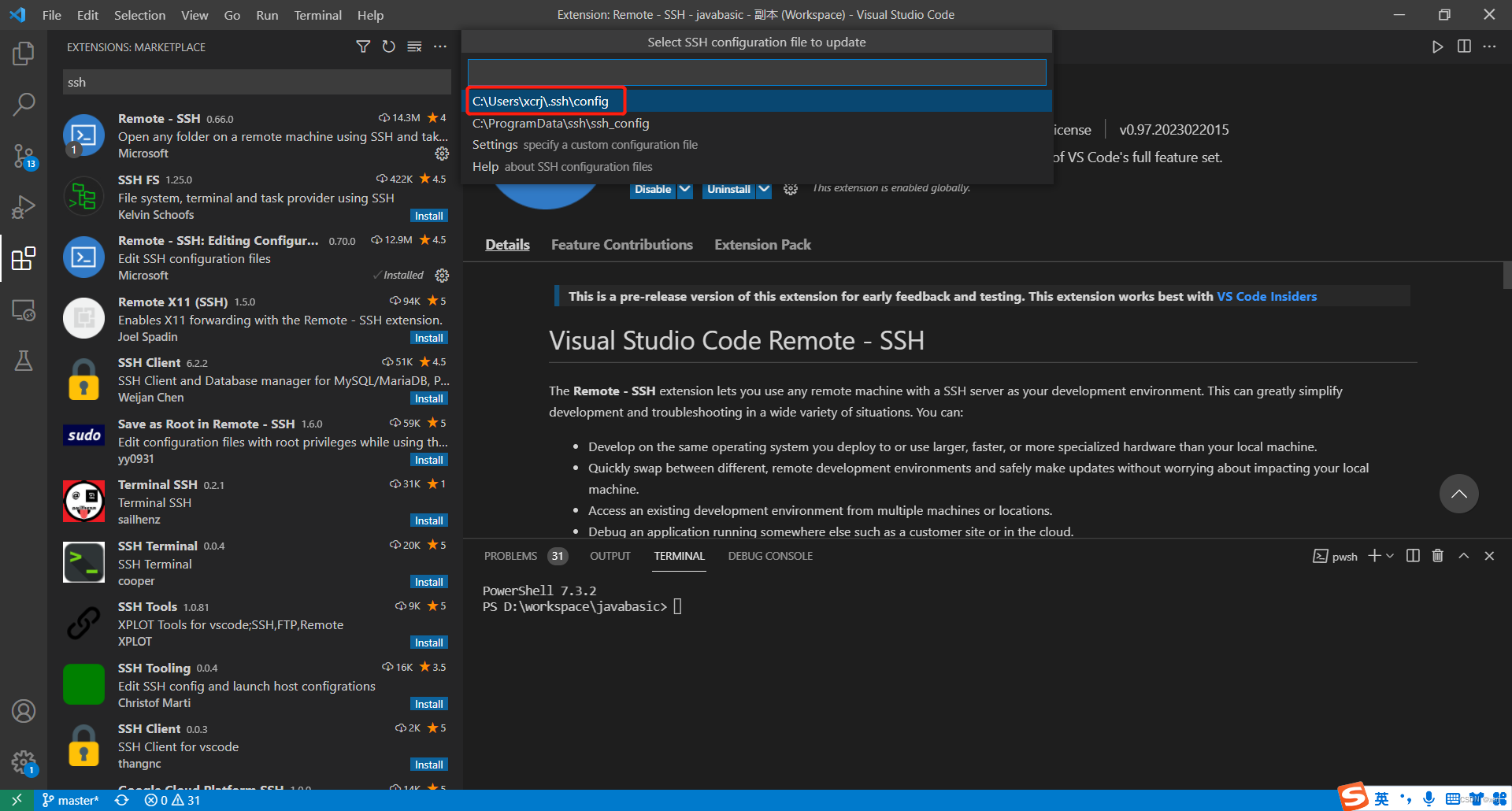Clear the extensions search results

pos(414,46)
